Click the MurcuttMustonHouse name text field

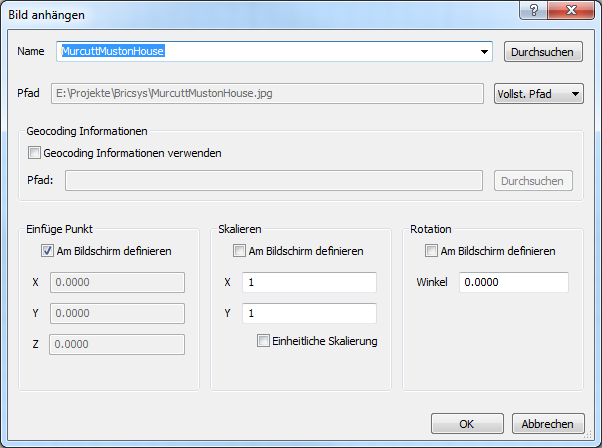[260, 51]
